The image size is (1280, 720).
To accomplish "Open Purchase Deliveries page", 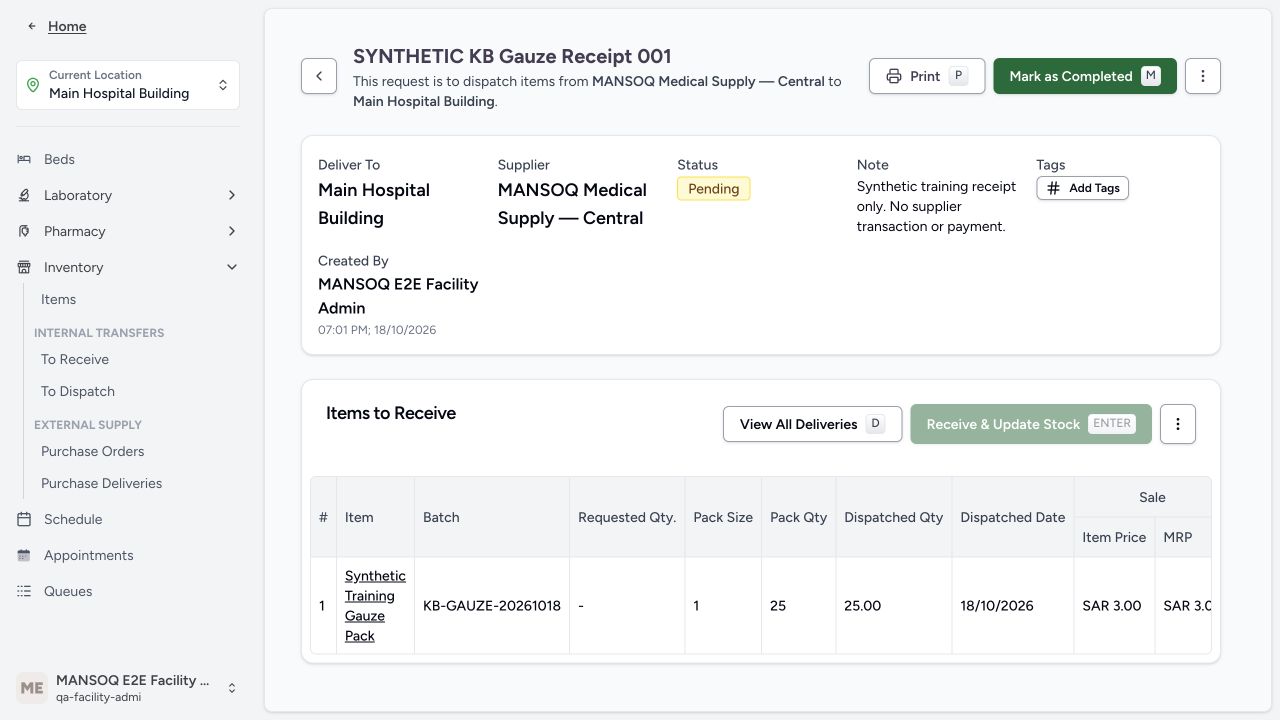I will [x=101, y=483].
